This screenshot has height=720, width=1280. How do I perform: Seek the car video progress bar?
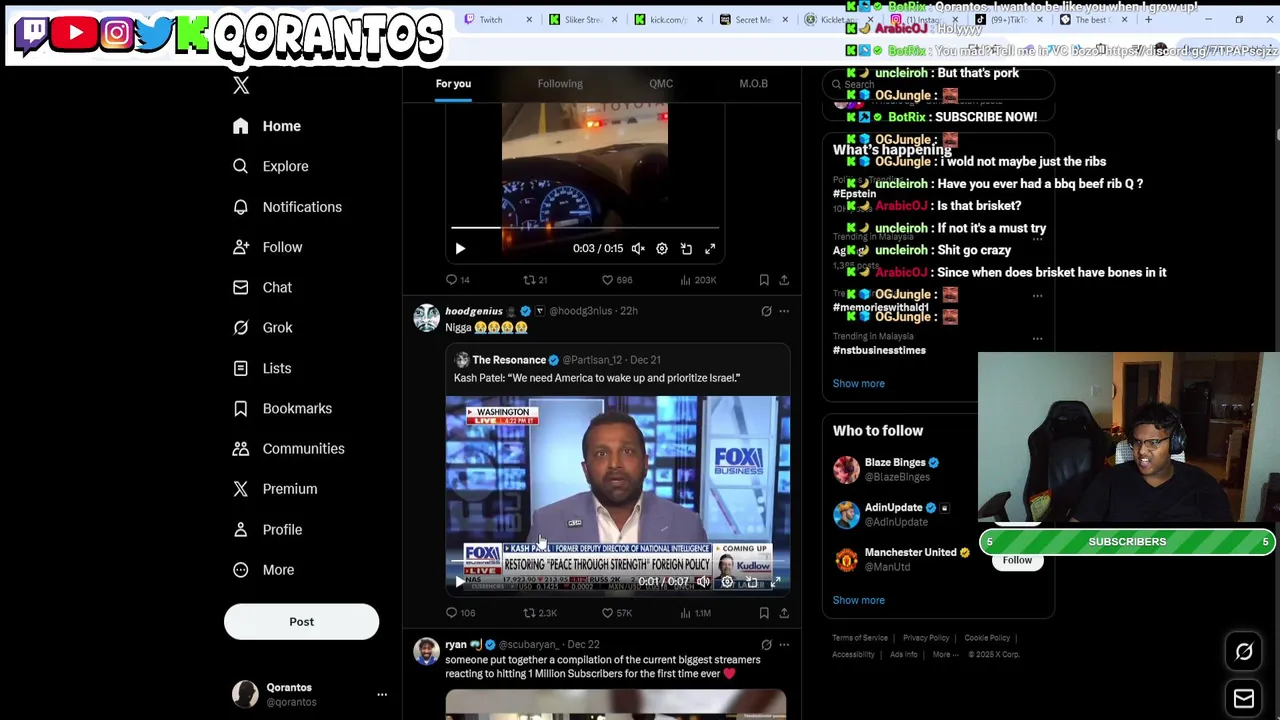pos(585,228)
